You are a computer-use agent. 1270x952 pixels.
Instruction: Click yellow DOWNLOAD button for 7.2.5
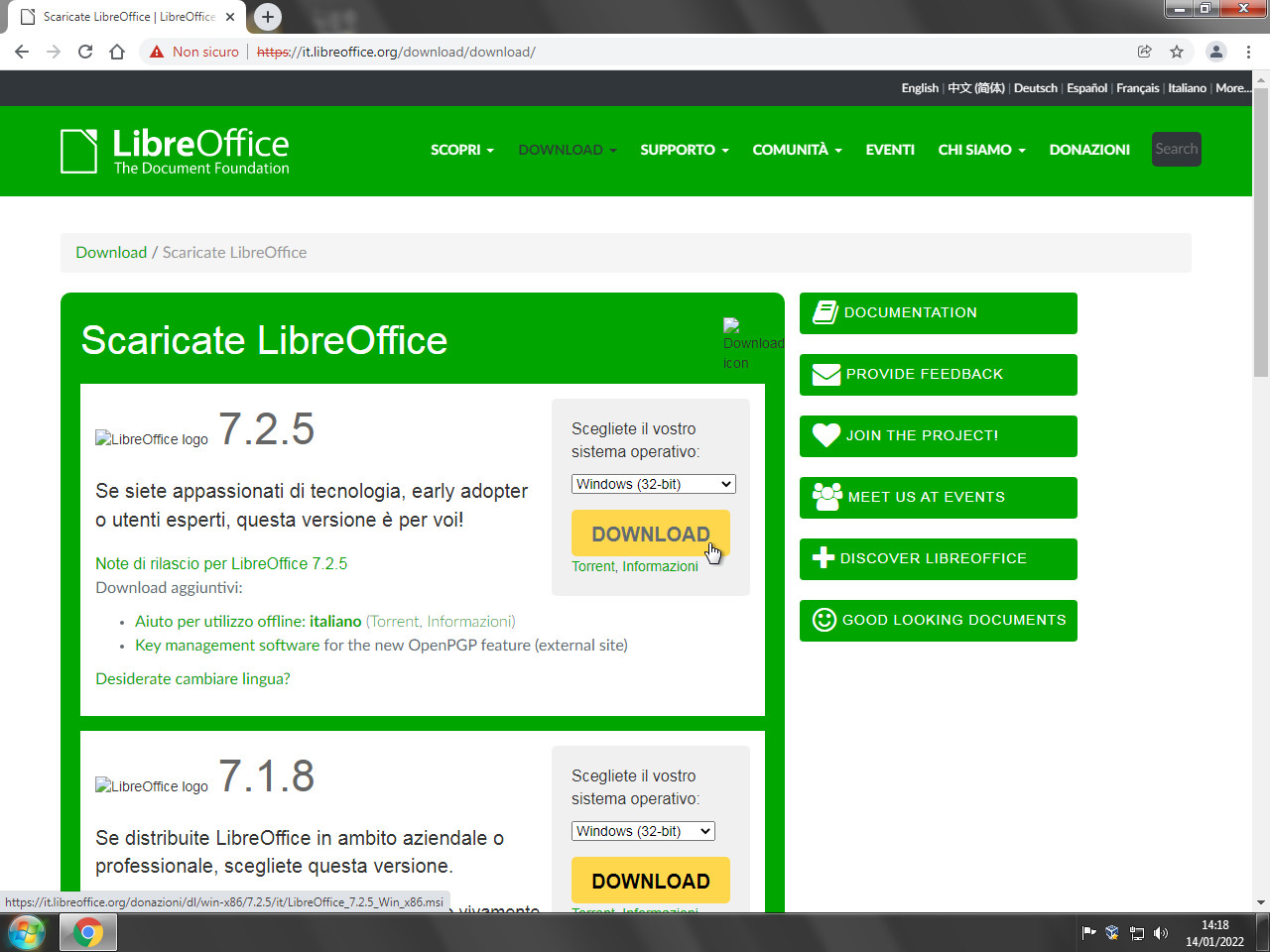point(650,534)
